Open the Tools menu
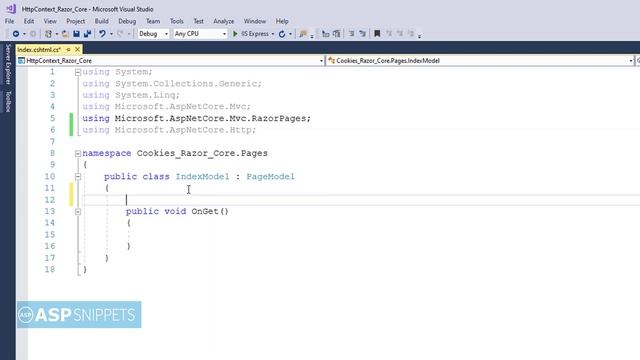 click(176, 21)
